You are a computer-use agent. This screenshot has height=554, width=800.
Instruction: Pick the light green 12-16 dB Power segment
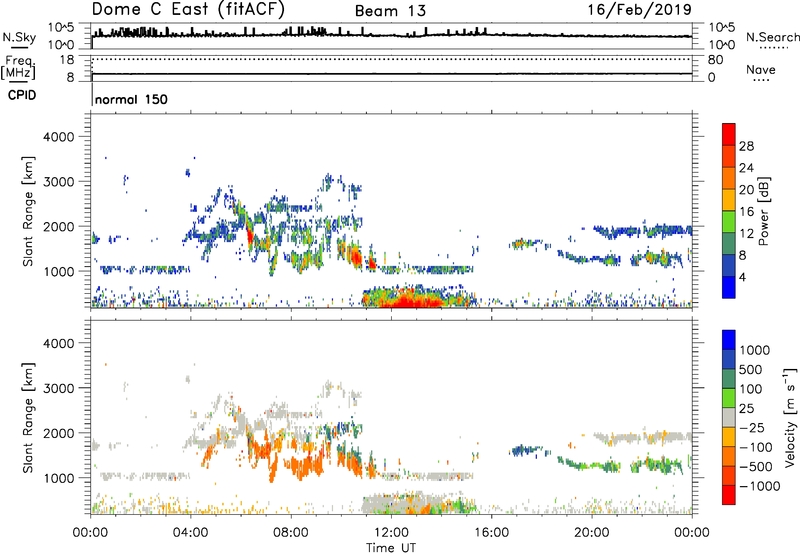729,221
